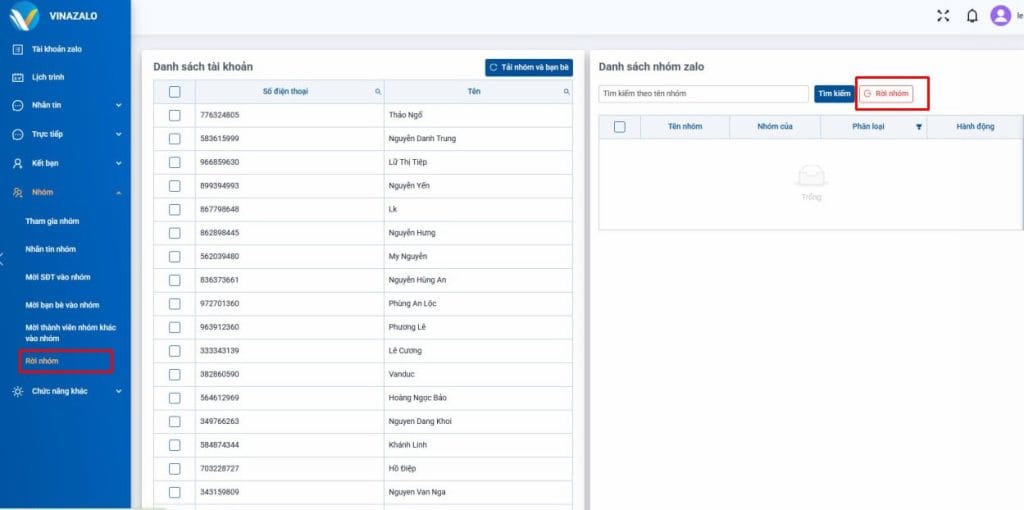Image resolution: width=1024 pixels, height=510 pixels.
Task: Click filter icon in Phân loại column
Action: tap(919, 127)
